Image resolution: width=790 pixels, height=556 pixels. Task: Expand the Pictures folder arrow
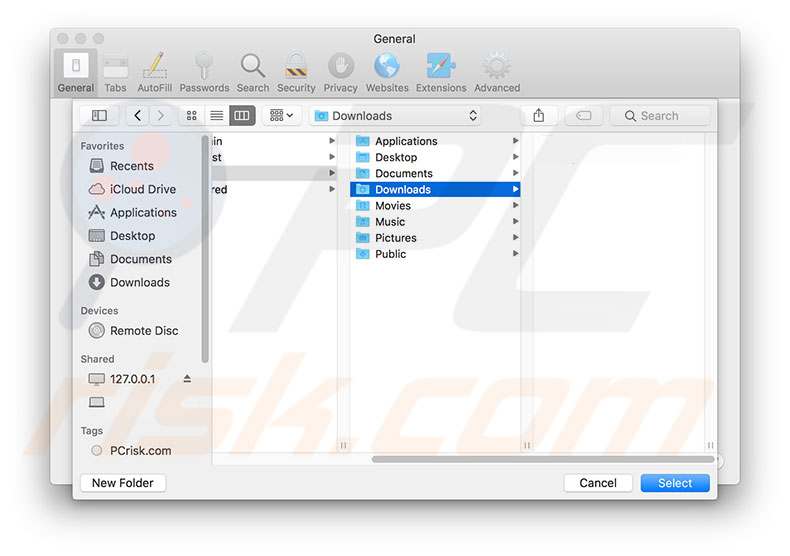point(515,238)
